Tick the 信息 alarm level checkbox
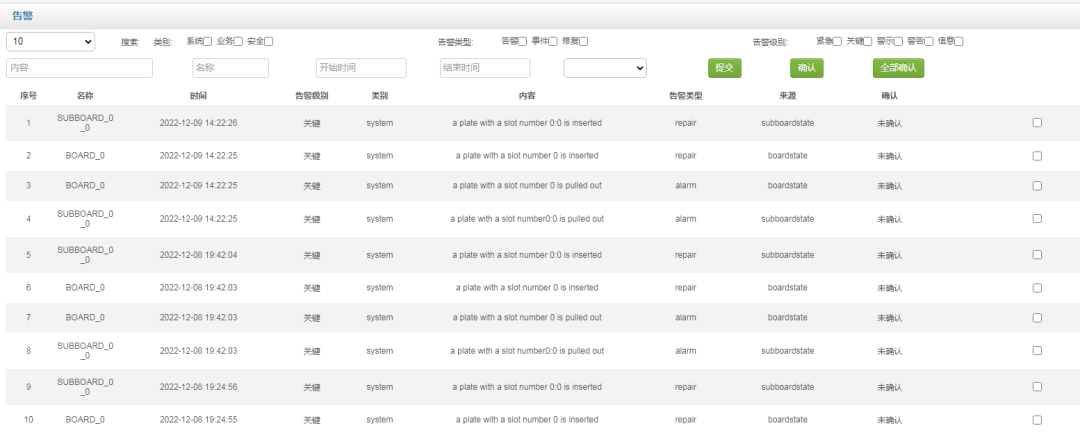Screen dimensions: 1080x444 click(959, 41)
